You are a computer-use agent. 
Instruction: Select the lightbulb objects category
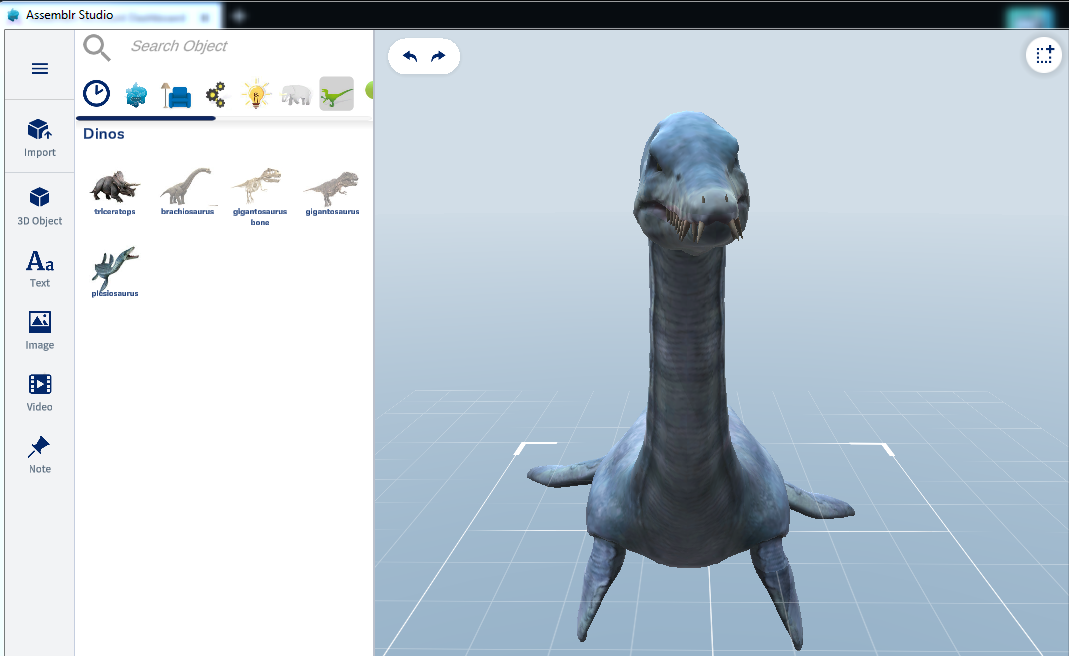[255, 93]
